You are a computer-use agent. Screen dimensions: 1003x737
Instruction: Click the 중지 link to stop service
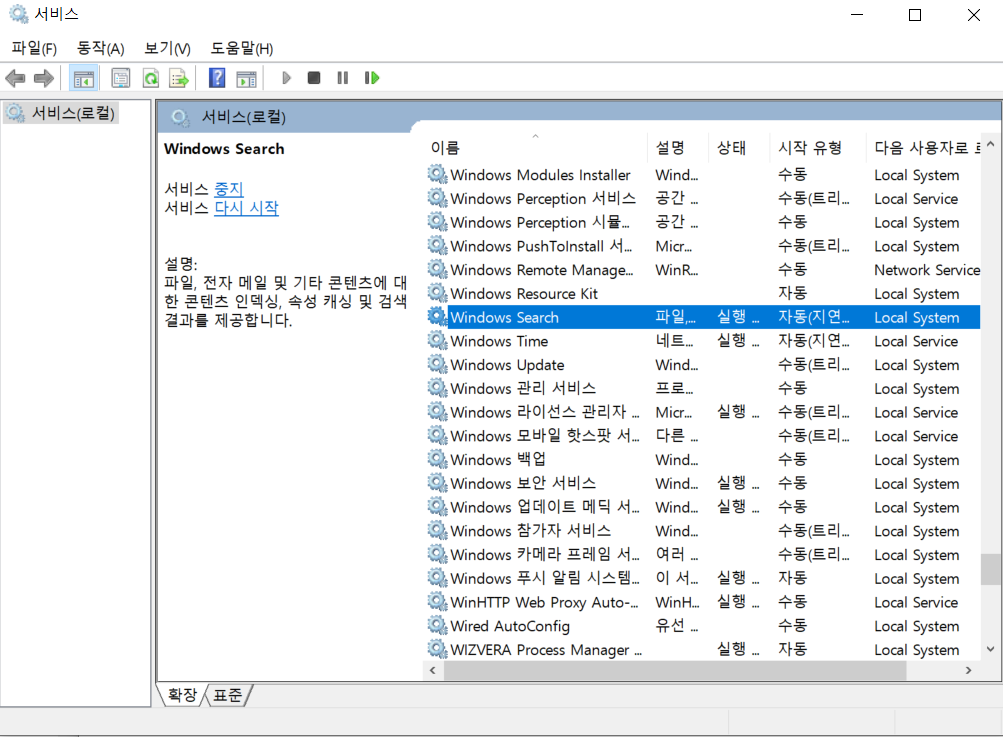click(x=229, y=189)
